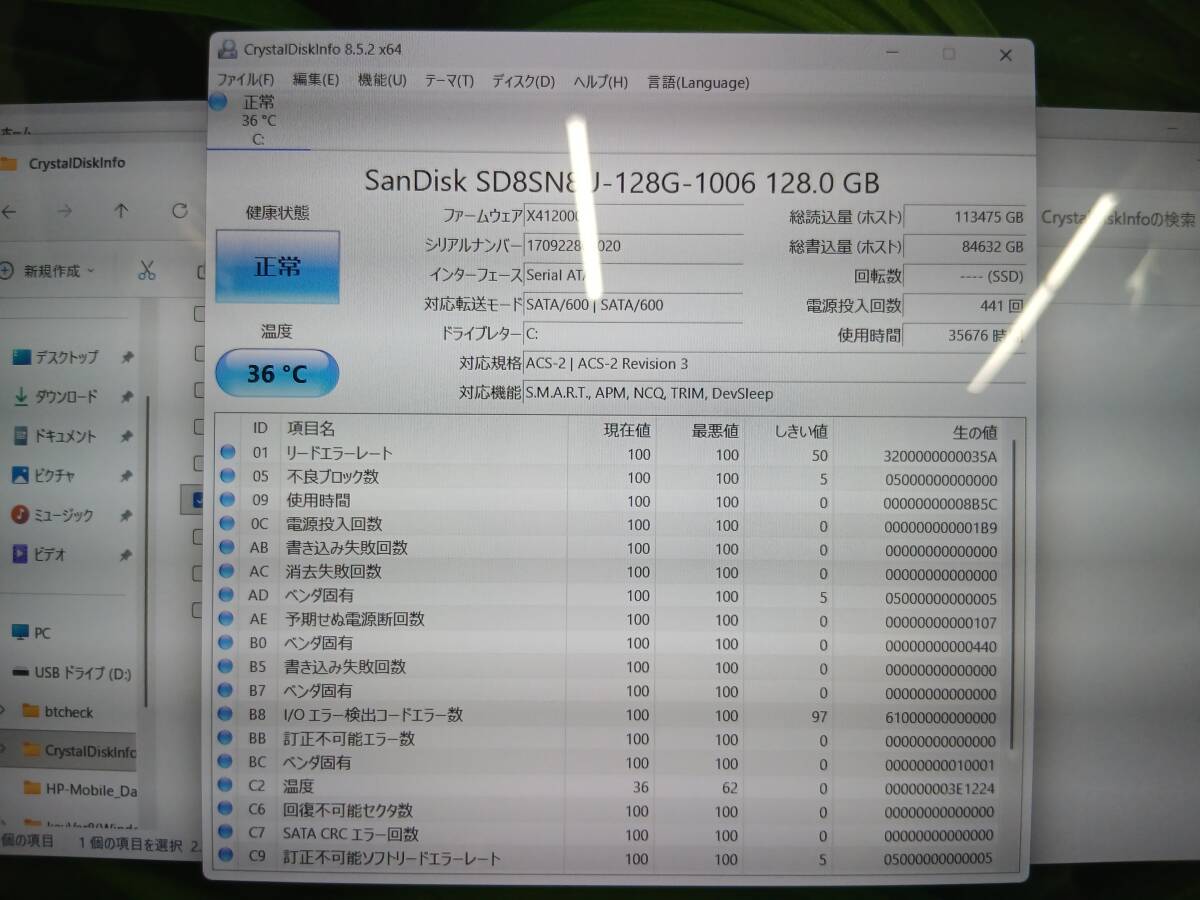The height and width of the screenshot is (900, 1200).
Task: Click the status icon for 予期せぬ電源断回数 row
Action: [x=226, y=619]
